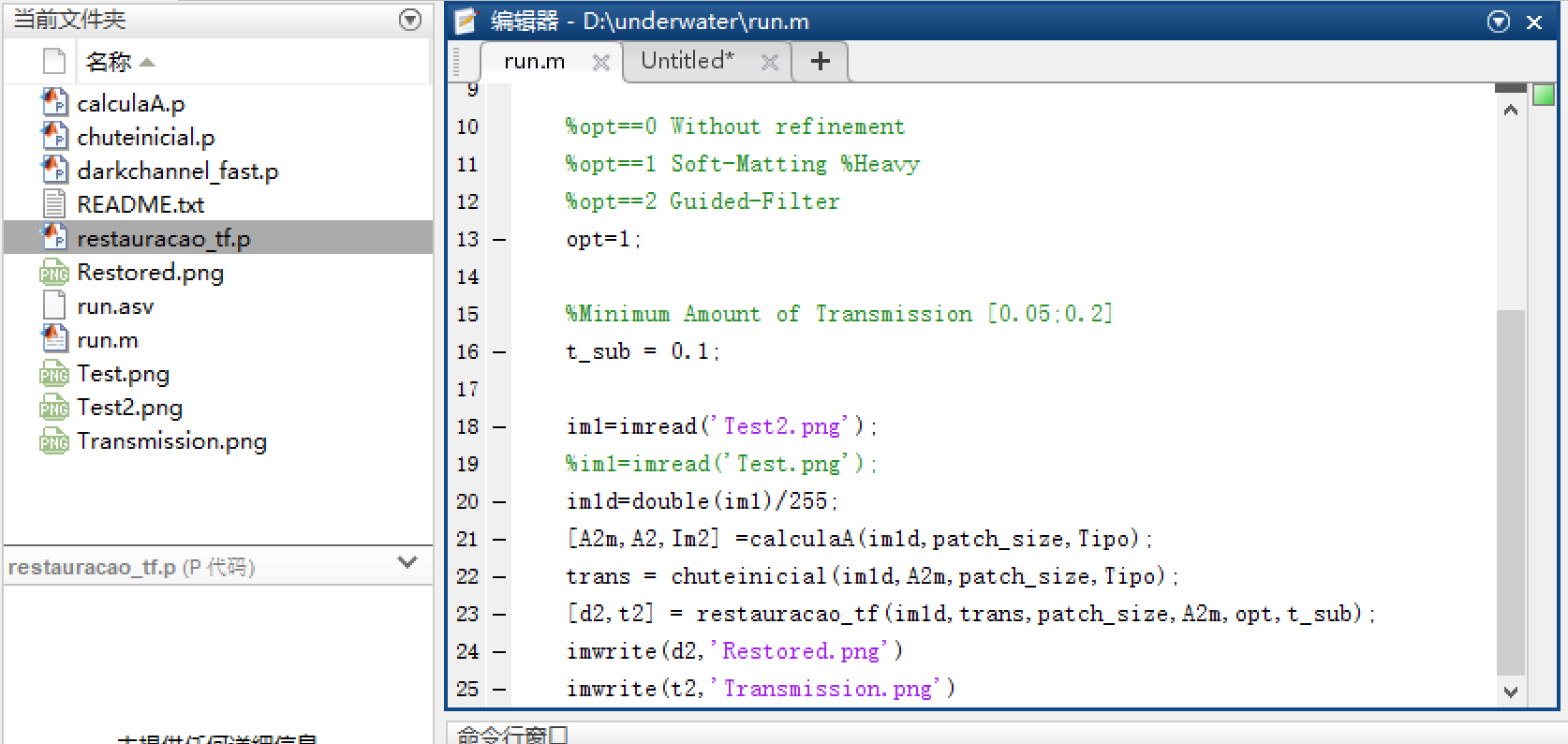This screenshot has width=1568, height=744.
Task: Click editor scrollbar up arrow
Action: click(x=1510, y=111)
